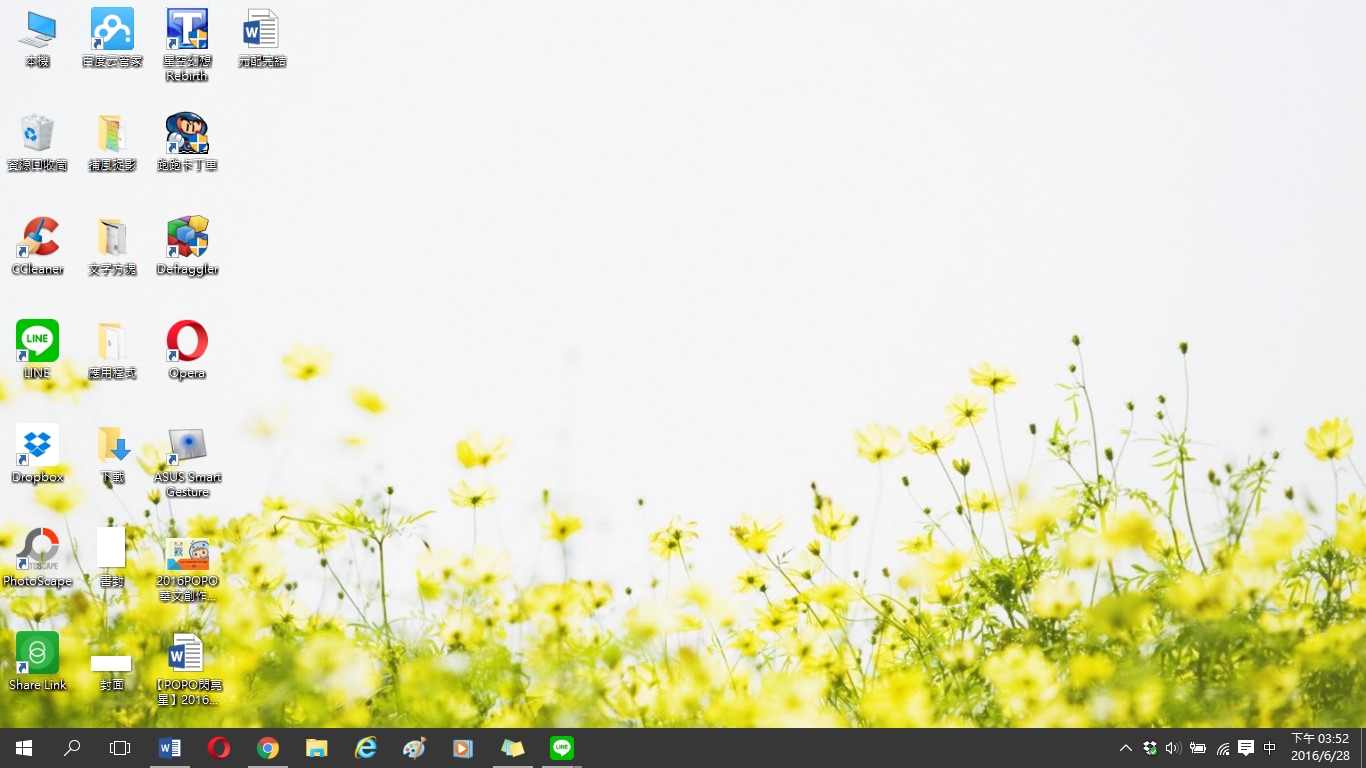The image size is (1366, 768).
Task: Open the 元配完結 Word document
Action: [262, 38]
